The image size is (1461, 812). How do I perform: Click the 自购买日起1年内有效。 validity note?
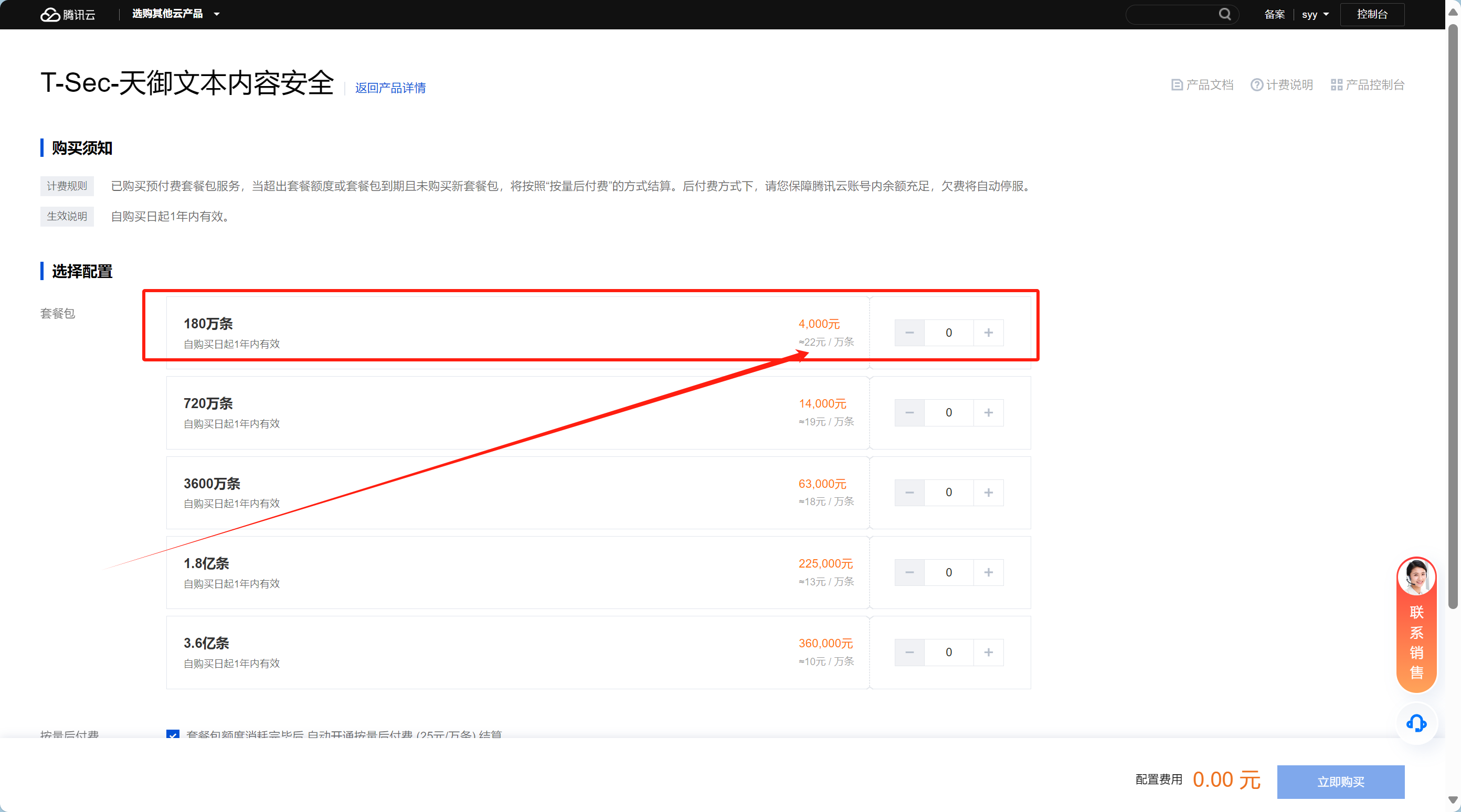[x=170, y=217]
